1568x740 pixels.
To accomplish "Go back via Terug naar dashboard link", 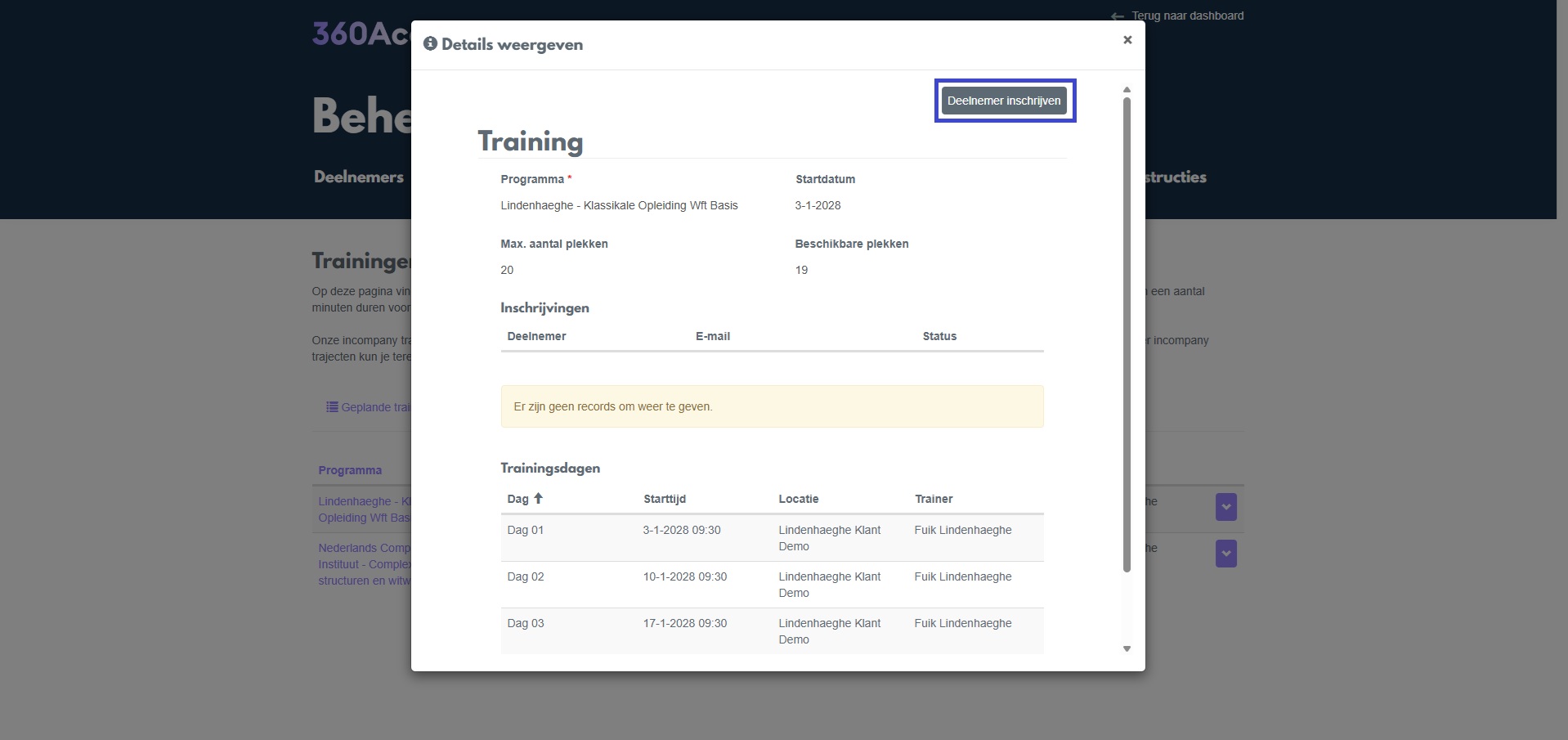I will pyautogui.click(x=1187, y=16).
